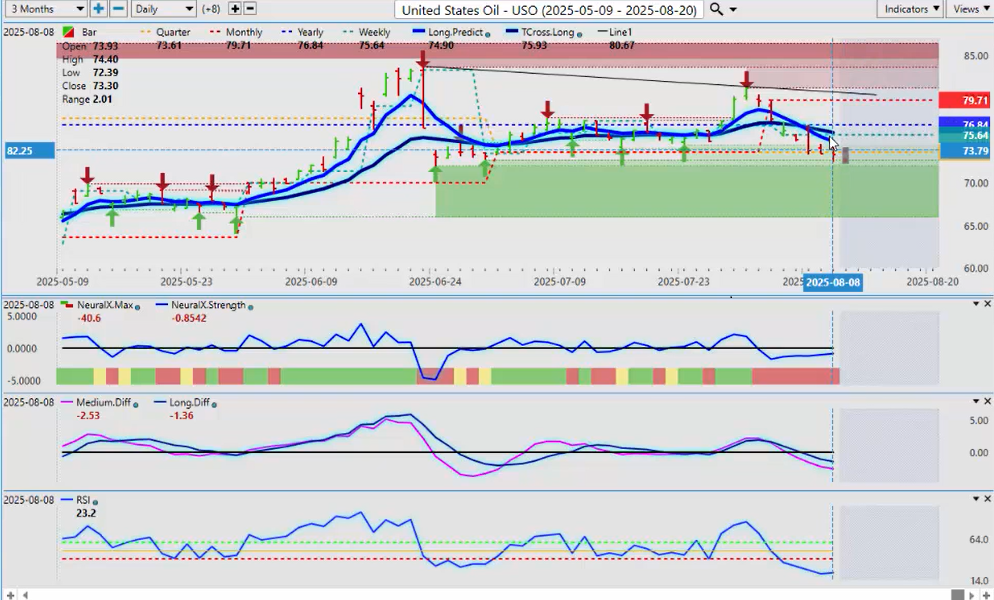Expand the Medium.Diff panel options arrow

tap(975, 401)
